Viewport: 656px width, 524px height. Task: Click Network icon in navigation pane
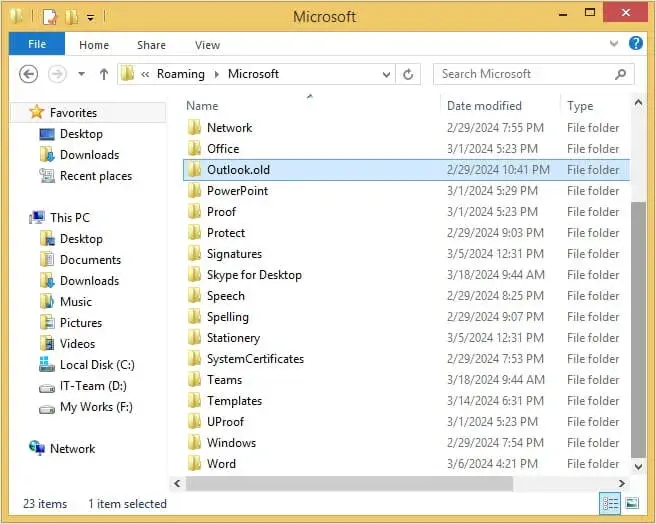[37, 448]
